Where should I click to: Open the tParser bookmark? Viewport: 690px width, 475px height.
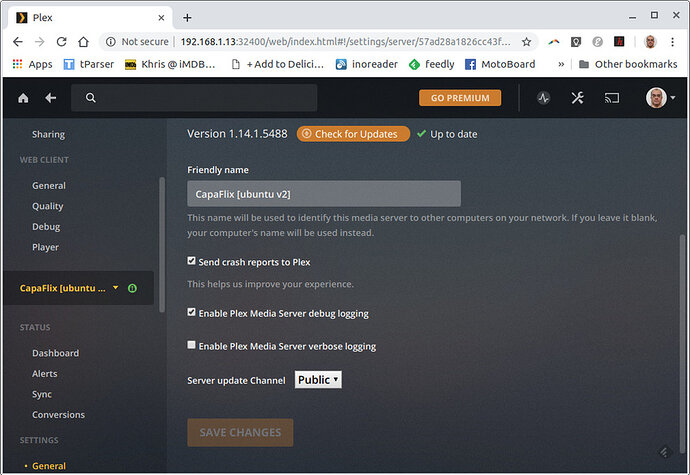[89, 64]
